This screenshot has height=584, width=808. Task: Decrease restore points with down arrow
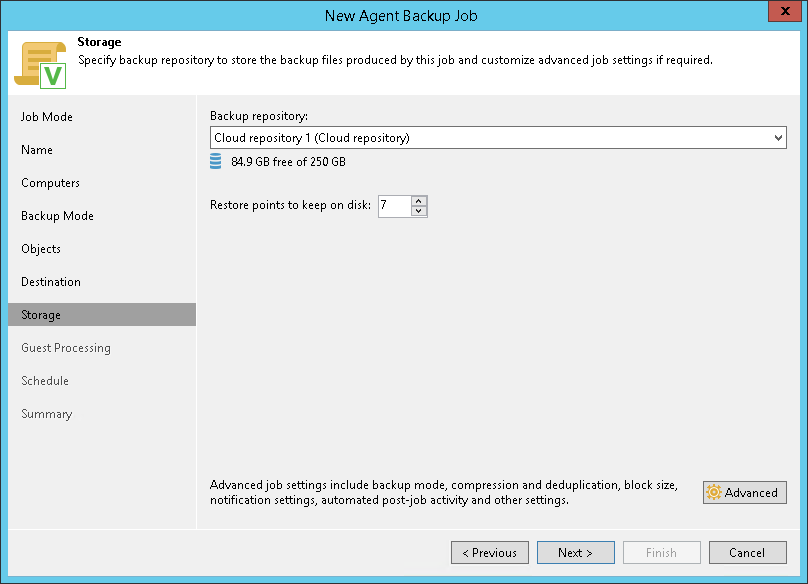419,211
